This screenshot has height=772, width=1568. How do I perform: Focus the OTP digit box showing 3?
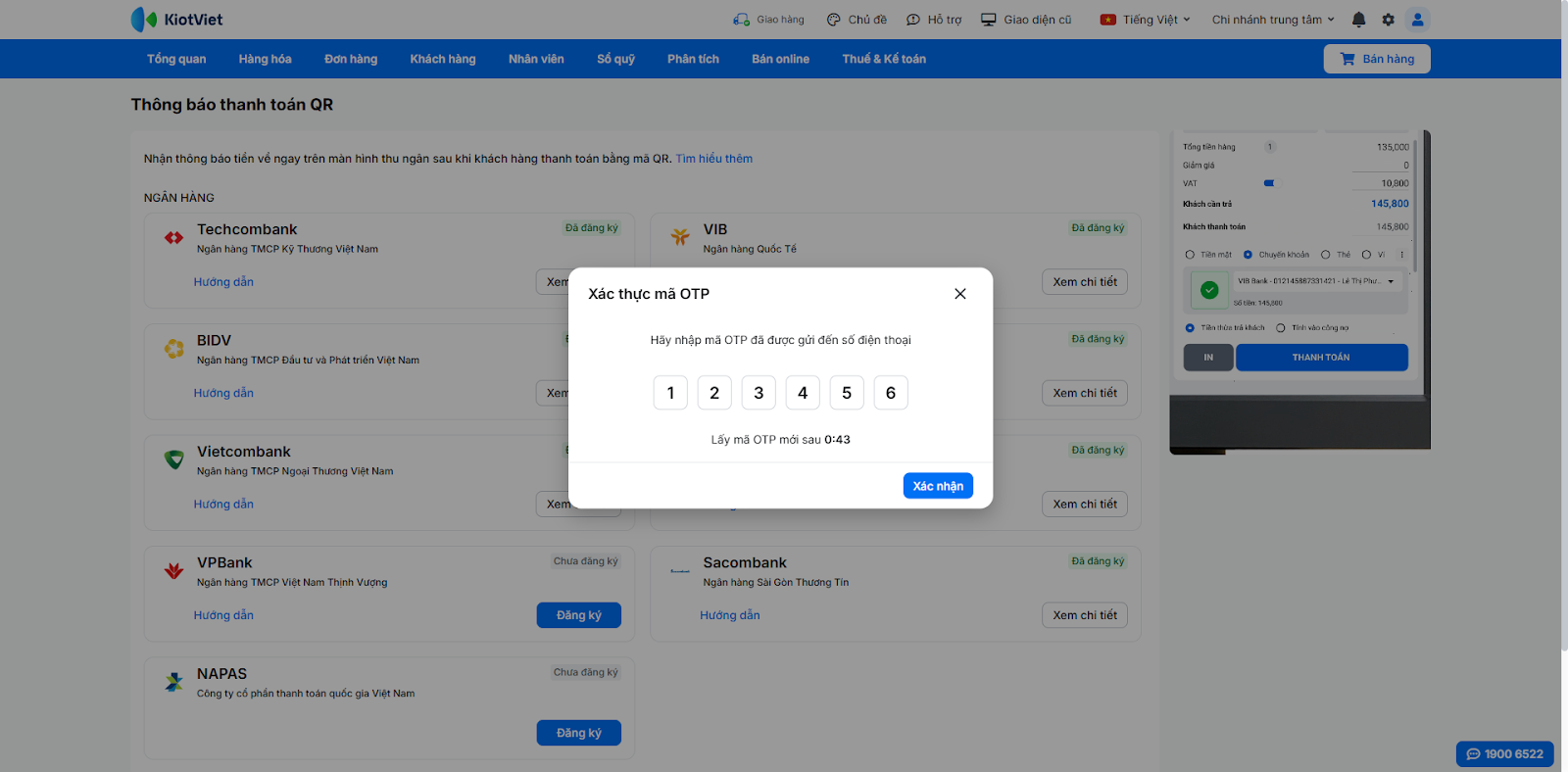[x=759, y=393]
